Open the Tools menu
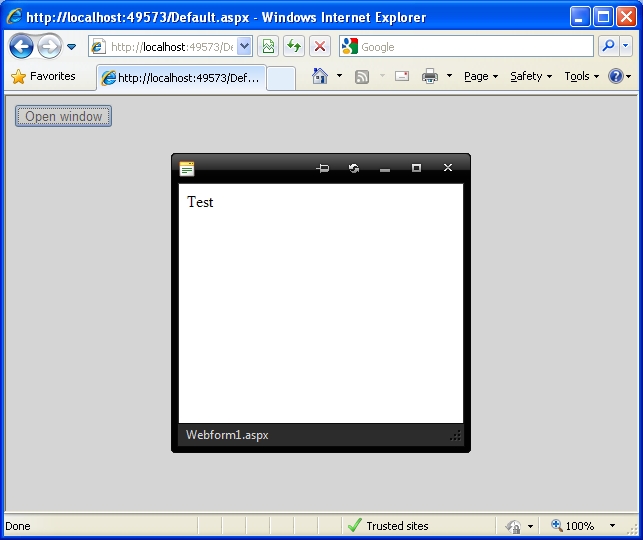Viewport: 643px width, 540px height. pyautogui.click(x=581, y=76)
